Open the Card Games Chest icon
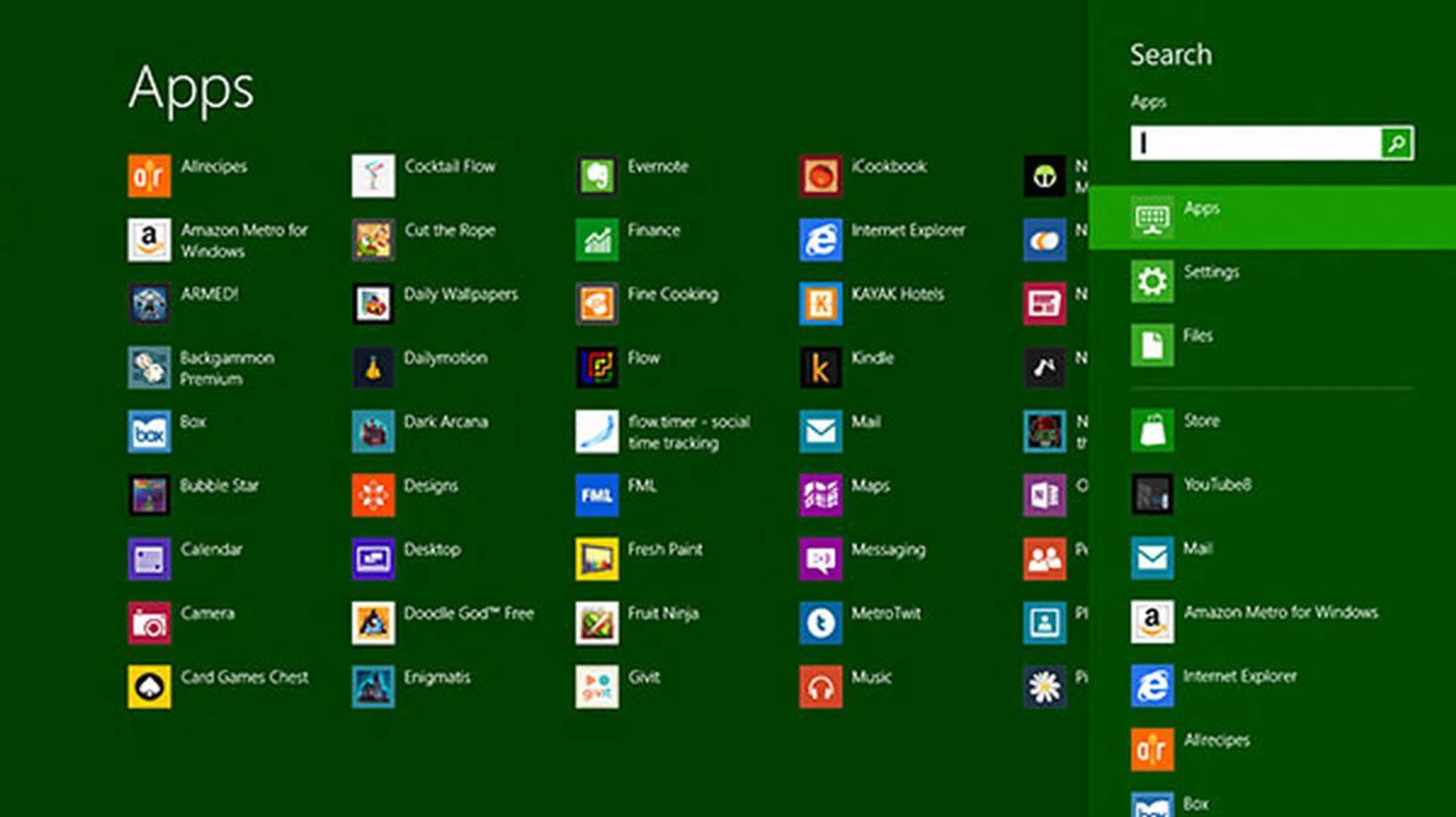This screenshot has width=1456, height=817. 149,687
